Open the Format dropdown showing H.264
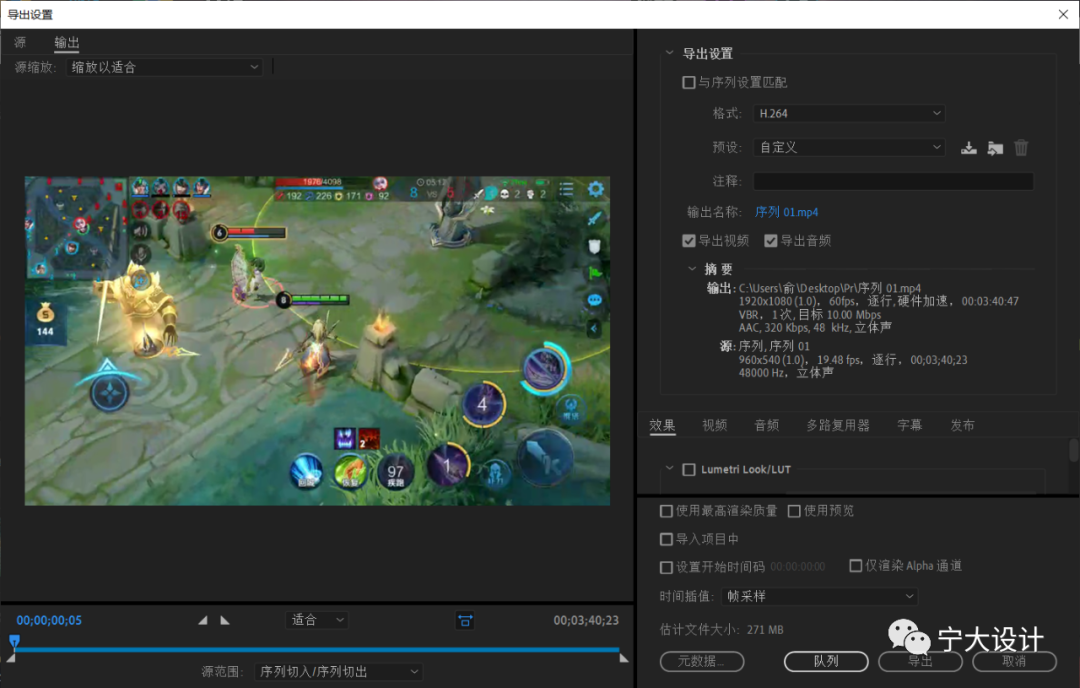 point(849,113)
